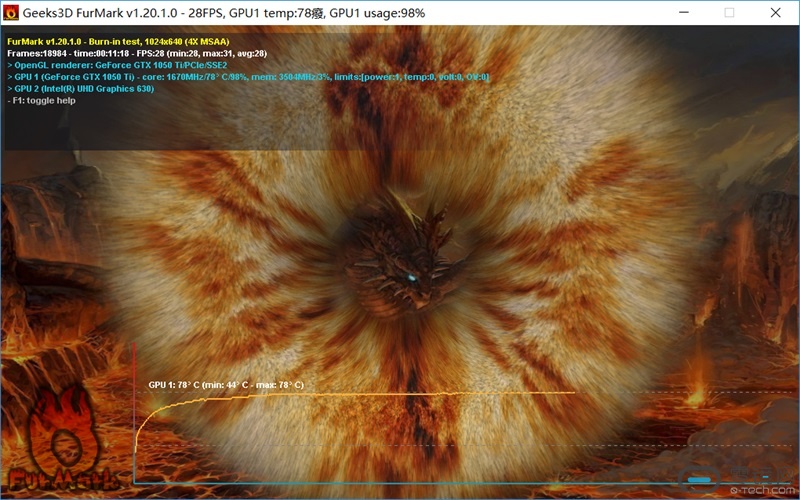Click the 'GPU 1: 78° C' temperature graph label
The height and width of the screenshot is (500, 800).
tap(226, 385)
